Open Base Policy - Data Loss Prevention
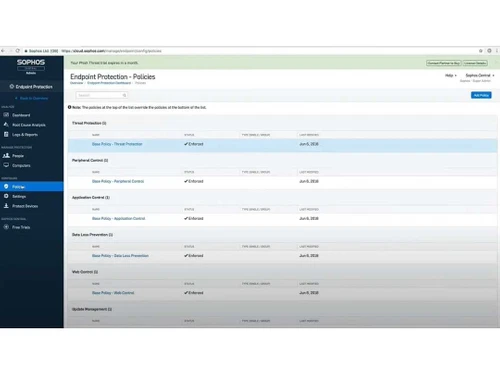 tap(120, 256)
